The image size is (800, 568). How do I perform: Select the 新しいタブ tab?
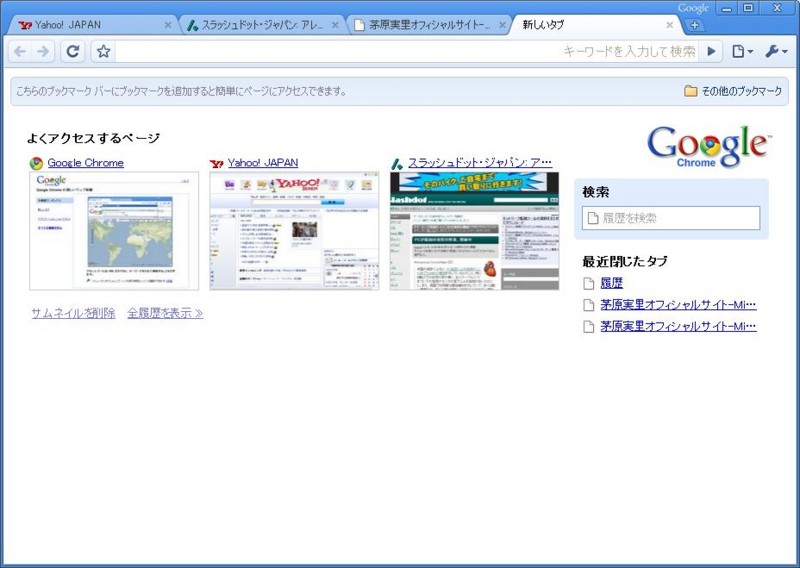click(595, 24)
